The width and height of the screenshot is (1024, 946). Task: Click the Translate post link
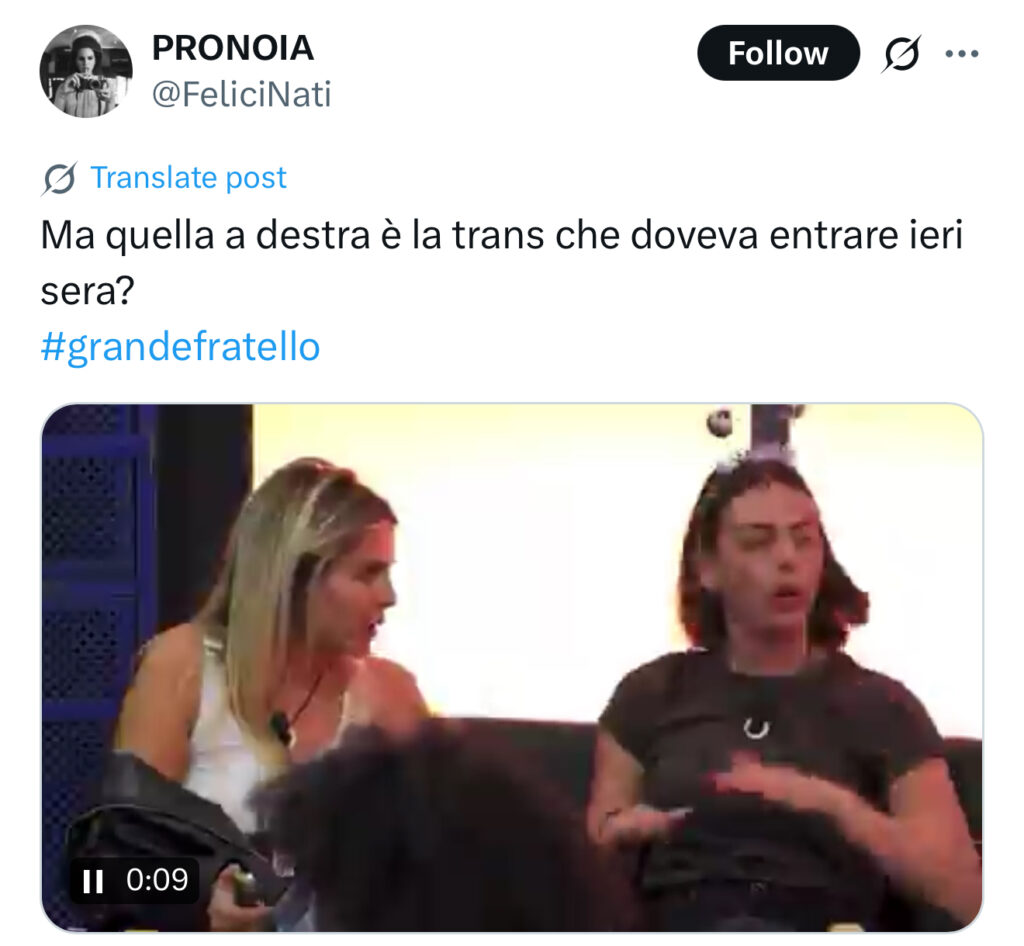tap(188, 178)
